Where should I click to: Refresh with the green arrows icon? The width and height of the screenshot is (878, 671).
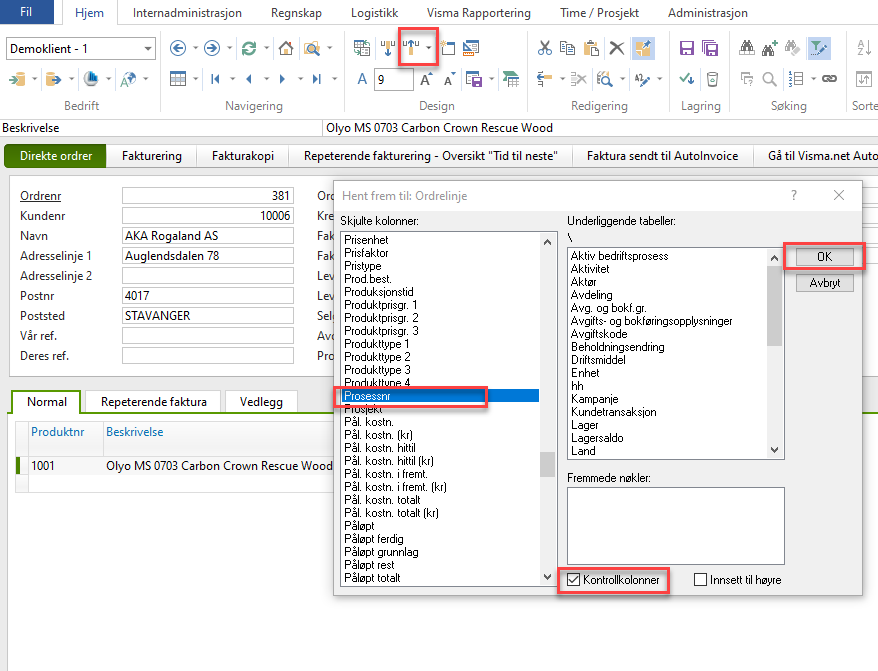249,49
